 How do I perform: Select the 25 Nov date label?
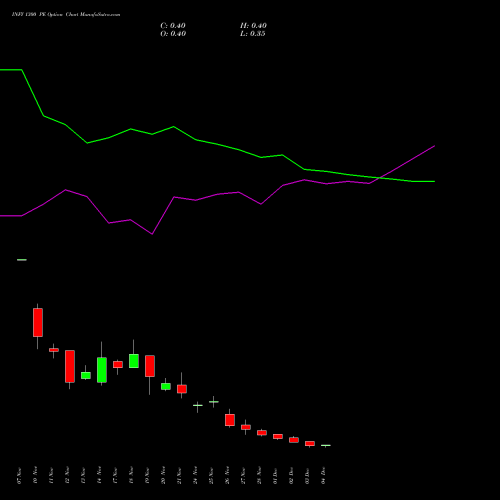pyautogui.click(x=211, y=476)
